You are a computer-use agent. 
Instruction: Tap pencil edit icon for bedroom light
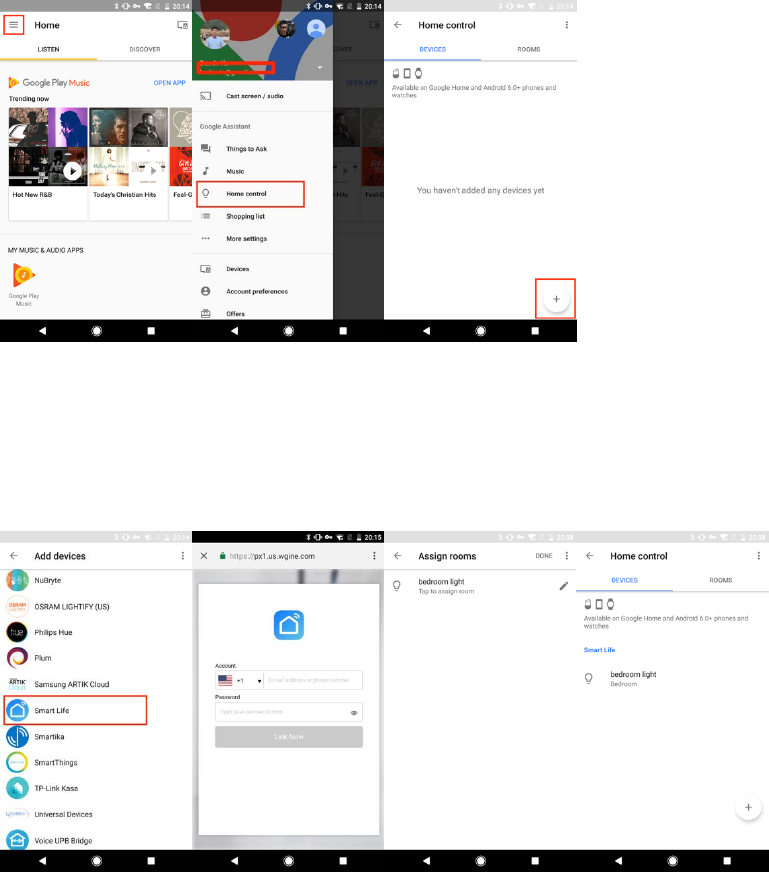pyautogui.click(x=563, y=586)
